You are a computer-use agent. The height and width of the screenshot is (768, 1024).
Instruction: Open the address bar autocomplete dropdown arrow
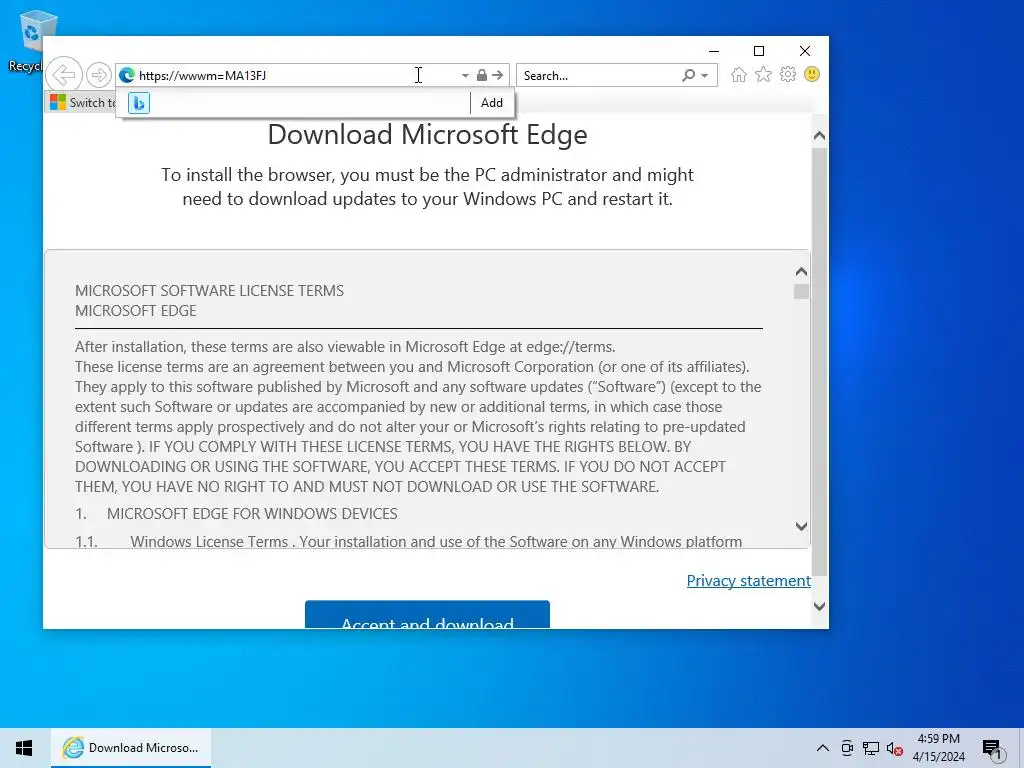pyautogui.click(x=465, y=76)
